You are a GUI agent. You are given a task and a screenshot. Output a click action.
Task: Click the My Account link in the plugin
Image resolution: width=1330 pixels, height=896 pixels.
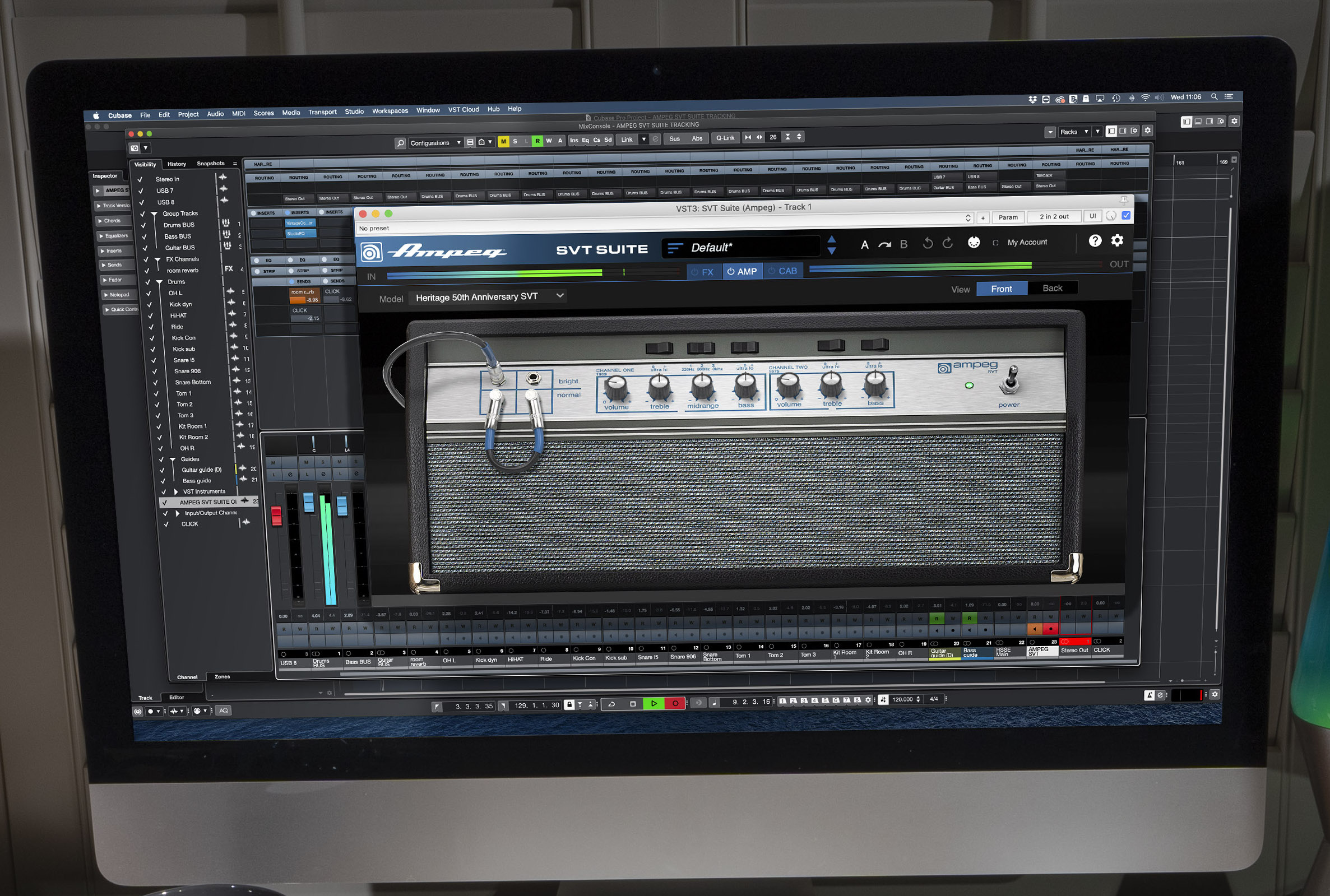tap(1027, 243)
